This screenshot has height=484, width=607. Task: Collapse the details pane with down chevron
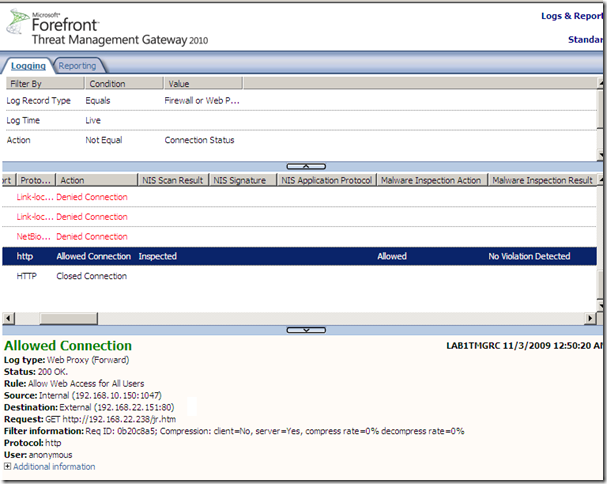click(306, 330)
